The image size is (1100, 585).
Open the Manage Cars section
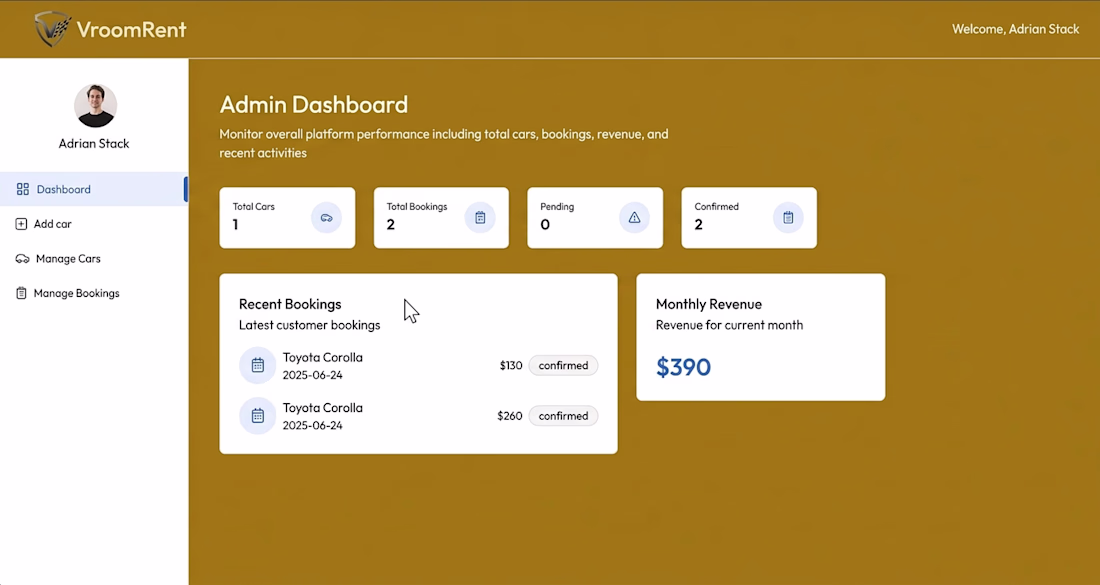(94, 259)
